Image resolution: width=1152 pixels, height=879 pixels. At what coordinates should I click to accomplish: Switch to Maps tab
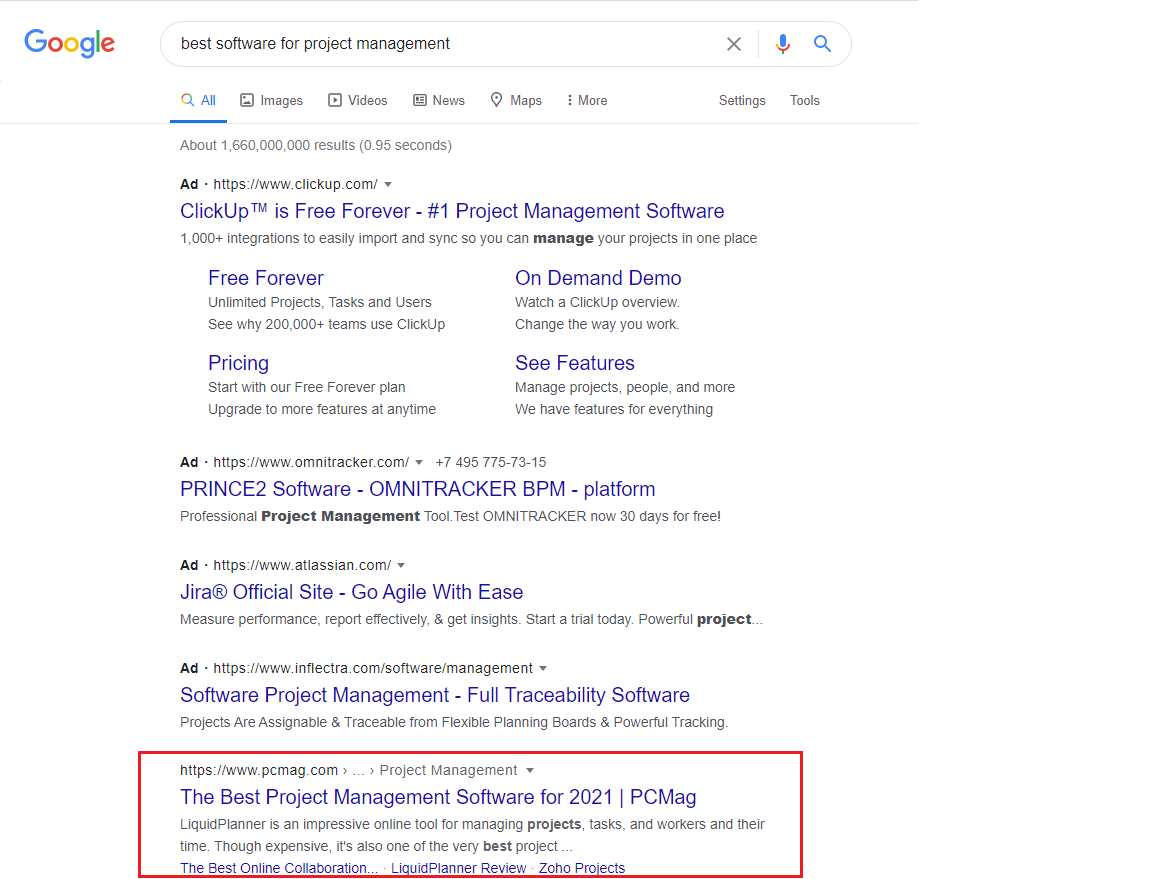pyautogui.click(x=516, y=101)
